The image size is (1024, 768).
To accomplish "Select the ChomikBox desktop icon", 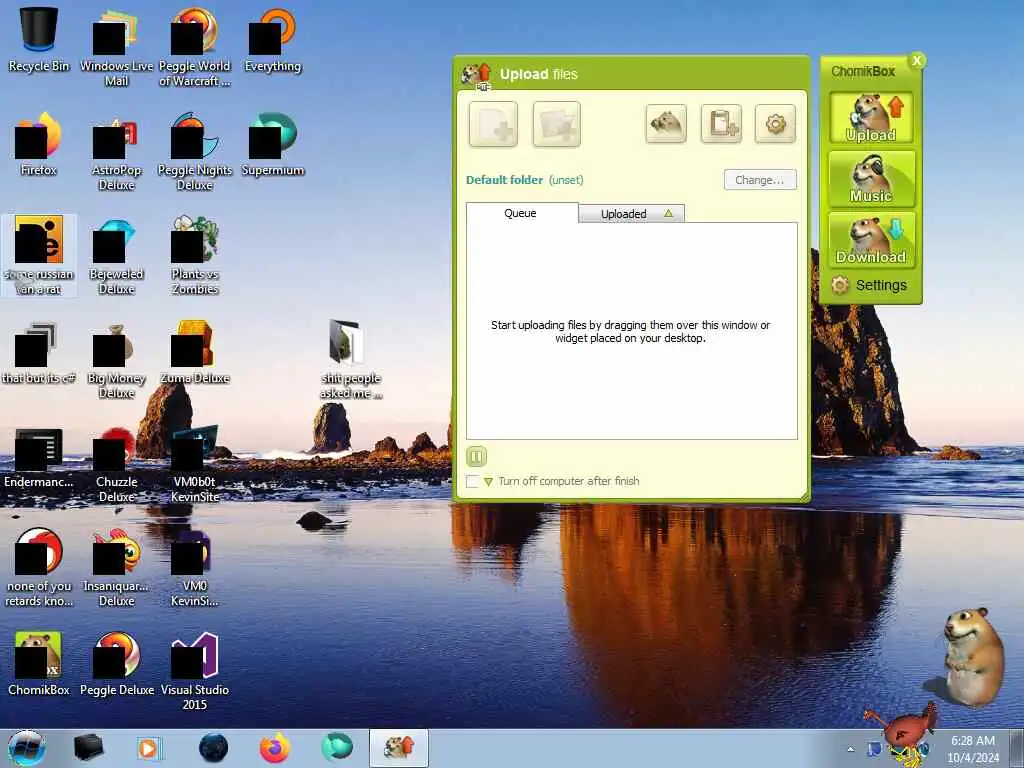I will 39,663.
